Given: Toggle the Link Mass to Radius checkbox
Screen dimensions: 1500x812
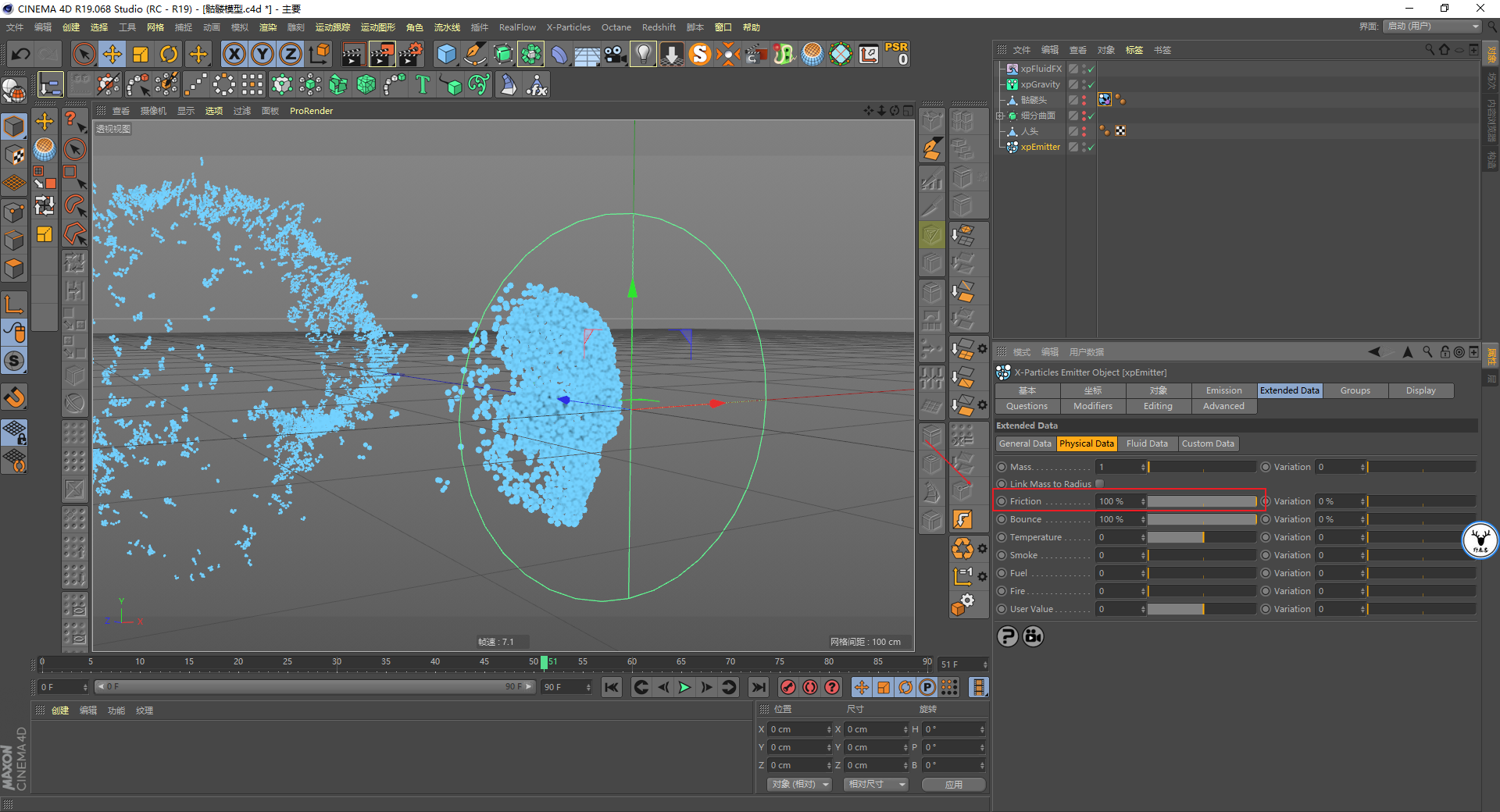Looking at the screenshot, I should (1100, 484).
